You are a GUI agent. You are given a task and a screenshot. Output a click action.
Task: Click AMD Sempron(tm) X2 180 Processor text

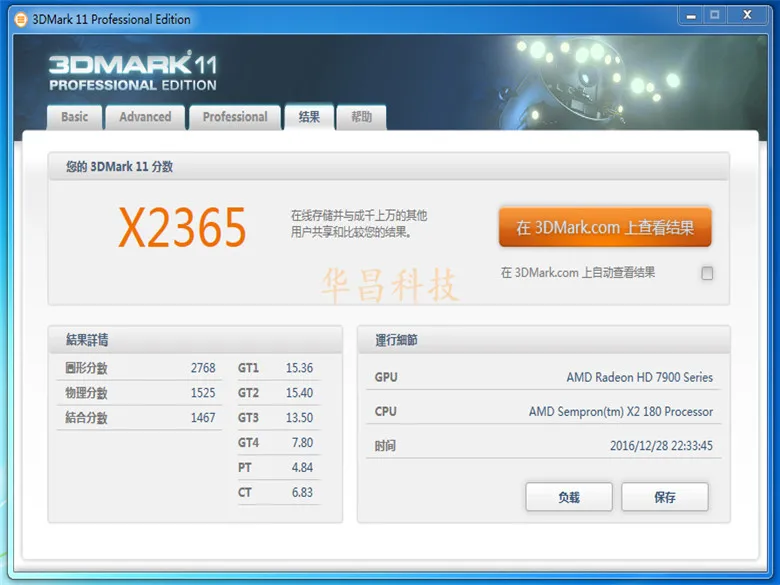621,412
